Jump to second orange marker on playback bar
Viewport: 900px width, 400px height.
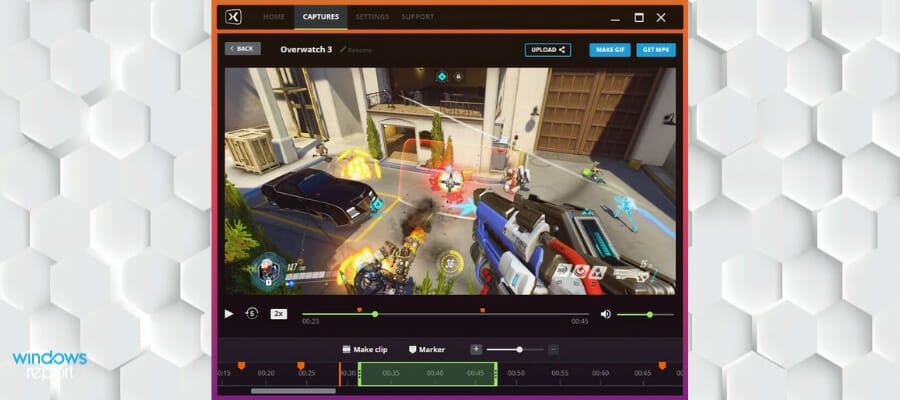482,310
